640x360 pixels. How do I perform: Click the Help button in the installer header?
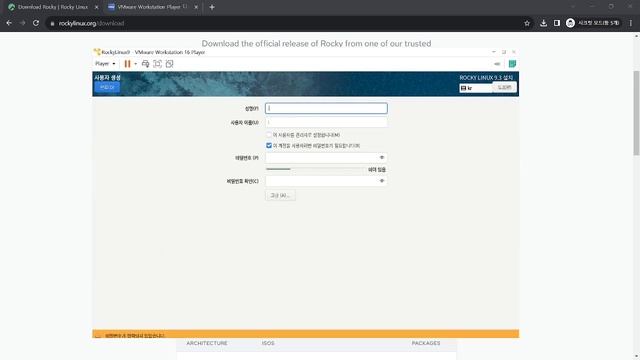(504, 87)
